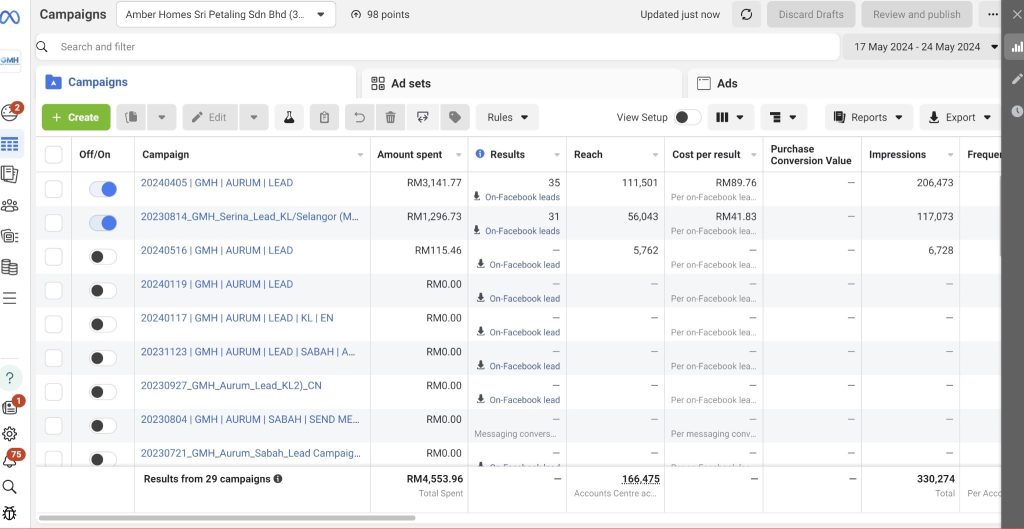Viewport: 1024px width, 529px height.
Task: Click the A/B test flask icon
Action: (x=289, y=117)
